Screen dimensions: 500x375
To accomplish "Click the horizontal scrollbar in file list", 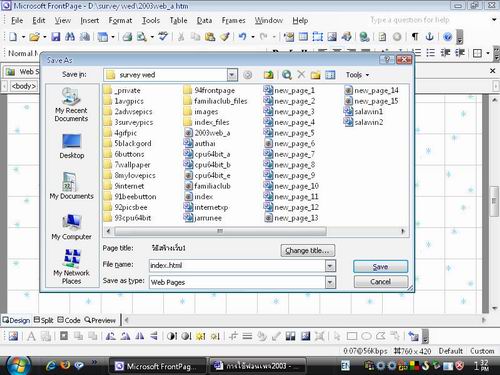I will [x=220, y=231].
